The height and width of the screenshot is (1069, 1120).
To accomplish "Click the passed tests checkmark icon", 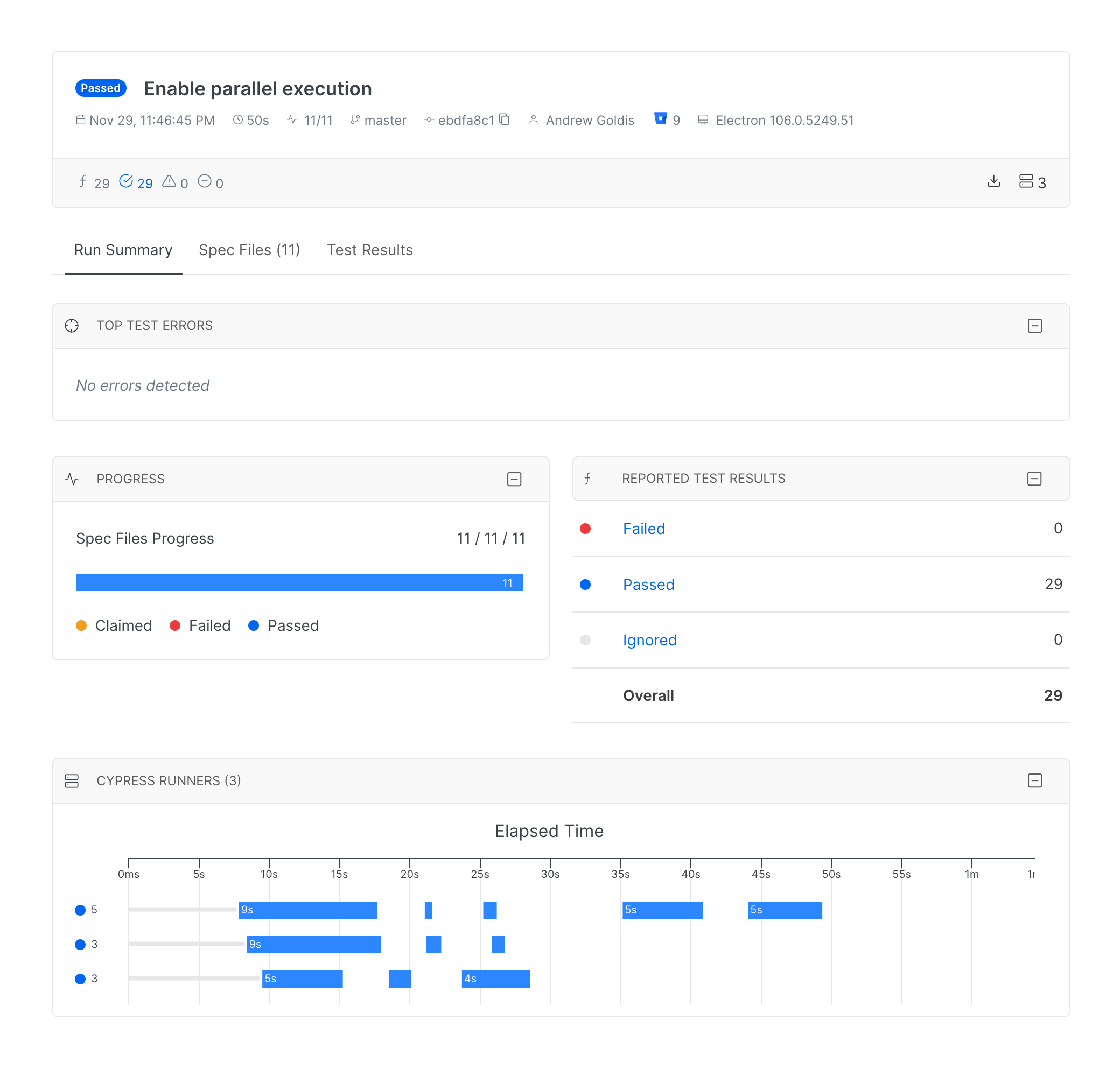I will 126,181.
